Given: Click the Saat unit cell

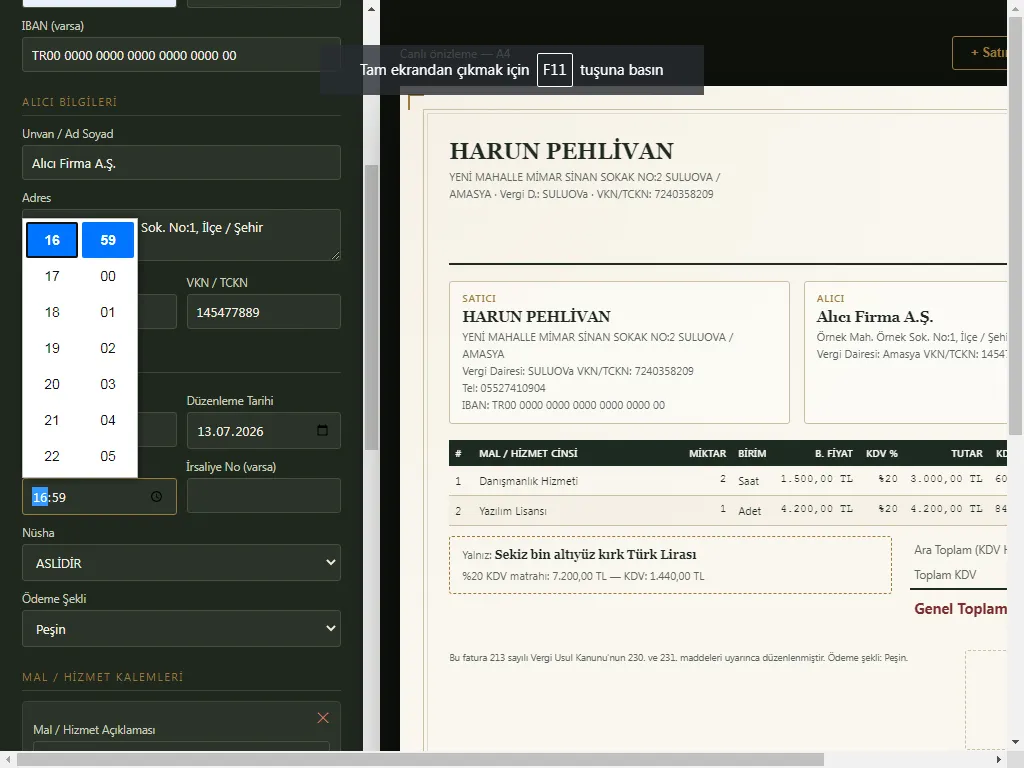Looking at the screenshot, I should tap(748, 481).
